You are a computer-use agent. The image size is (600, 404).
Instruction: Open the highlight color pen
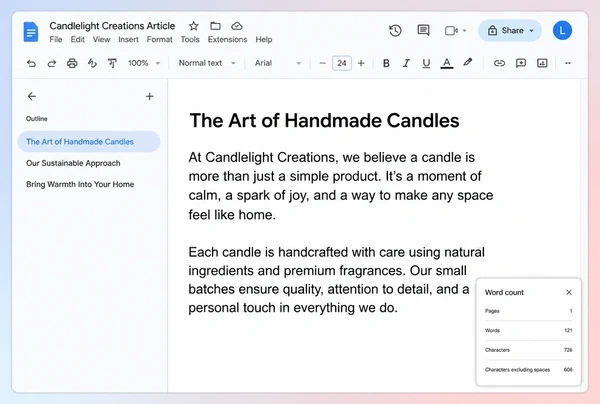(467, 62)
